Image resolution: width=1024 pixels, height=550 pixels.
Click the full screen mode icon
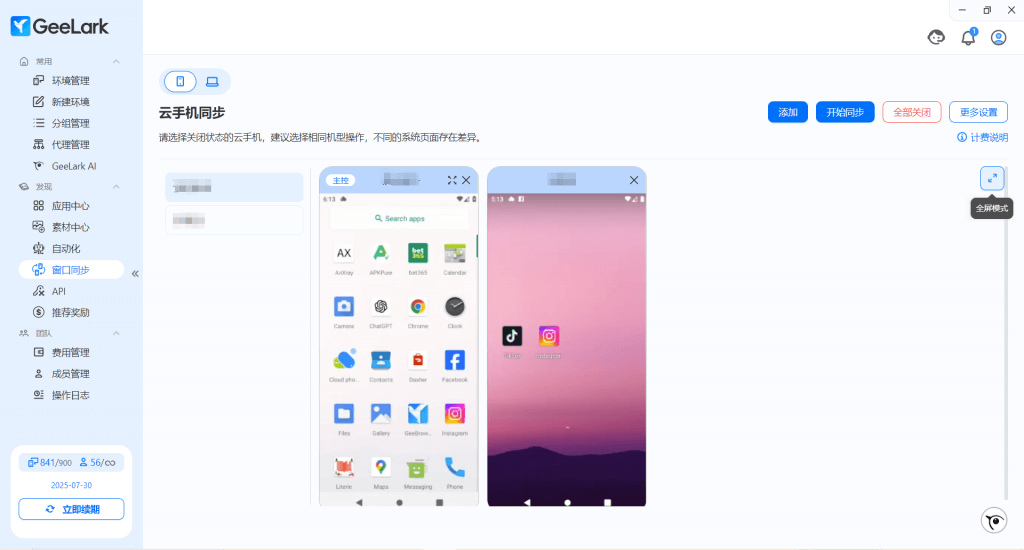point(991,178)
